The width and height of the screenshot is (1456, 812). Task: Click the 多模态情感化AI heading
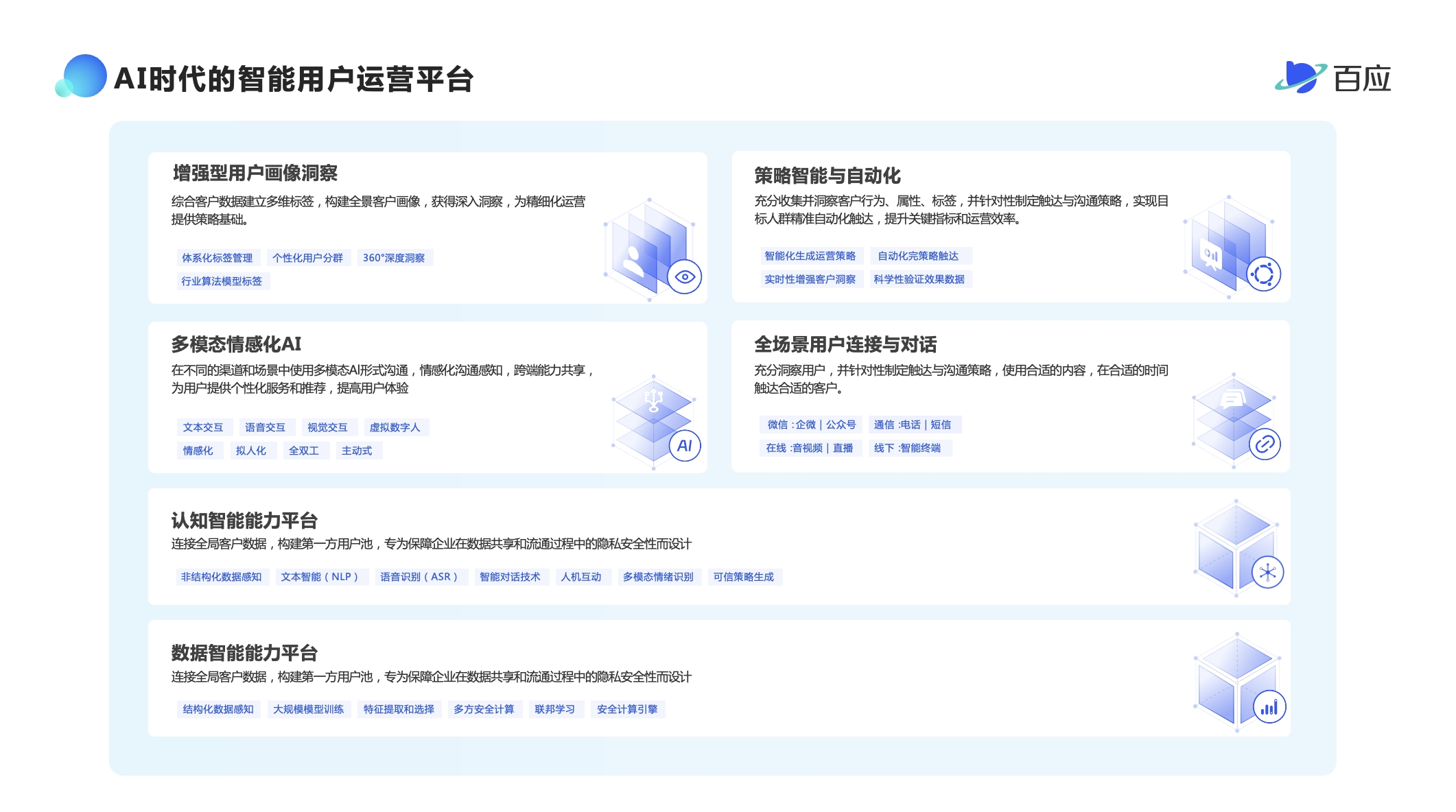click(x=236, y=344)
